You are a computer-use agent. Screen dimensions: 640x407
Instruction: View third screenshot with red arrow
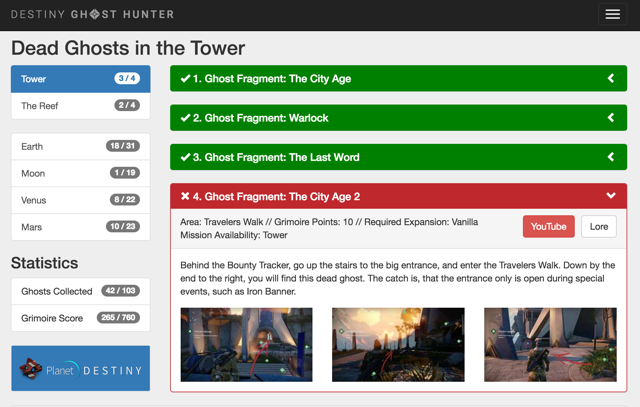coord(550,345)
